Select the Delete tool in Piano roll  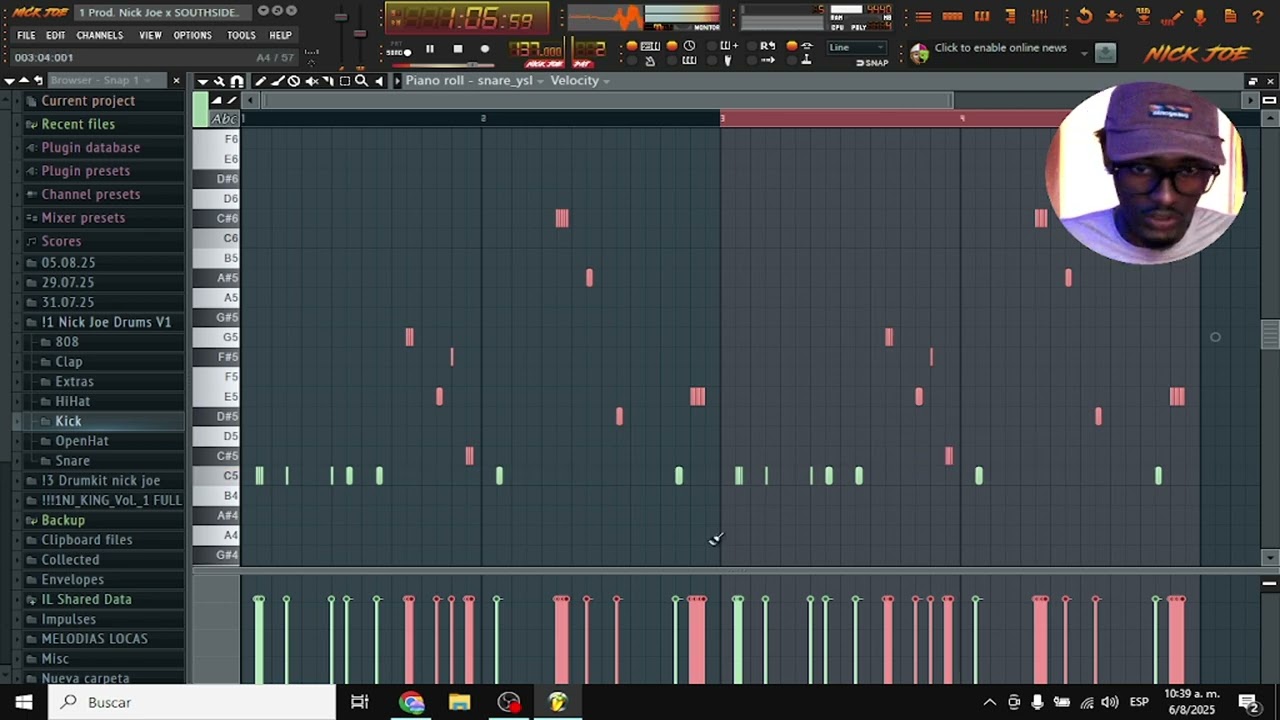coord(294,81)
